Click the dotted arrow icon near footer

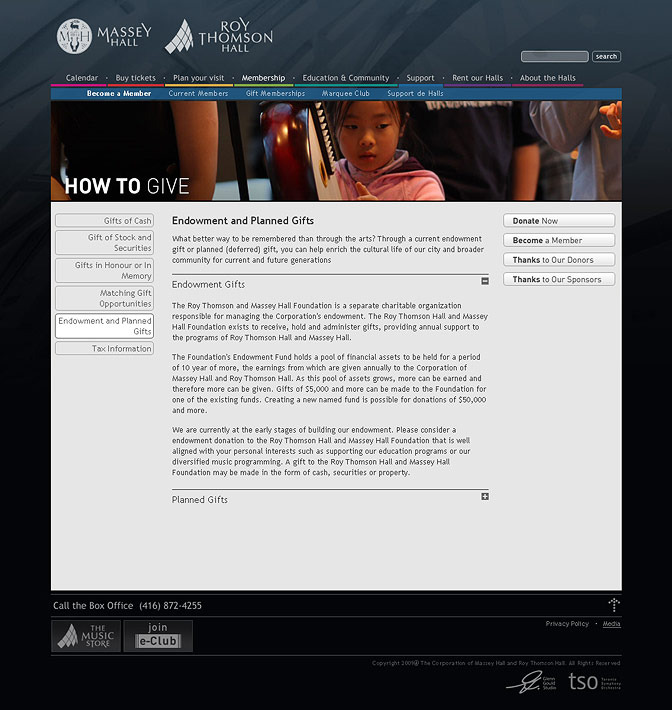click(613, 605)
